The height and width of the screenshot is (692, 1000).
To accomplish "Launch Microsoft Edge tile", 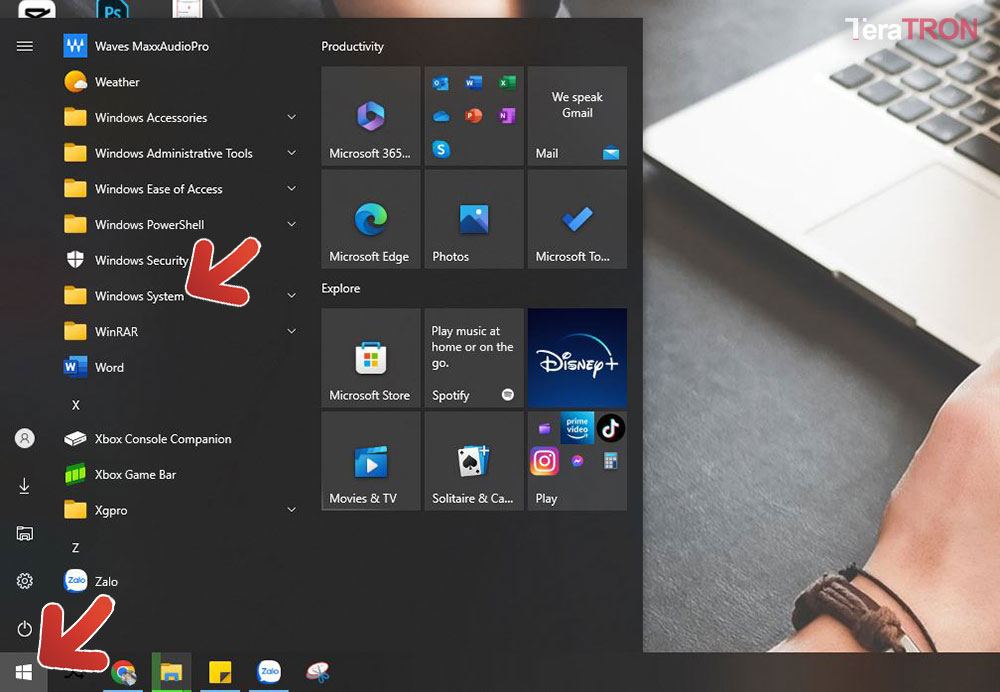I will point(371,219).
